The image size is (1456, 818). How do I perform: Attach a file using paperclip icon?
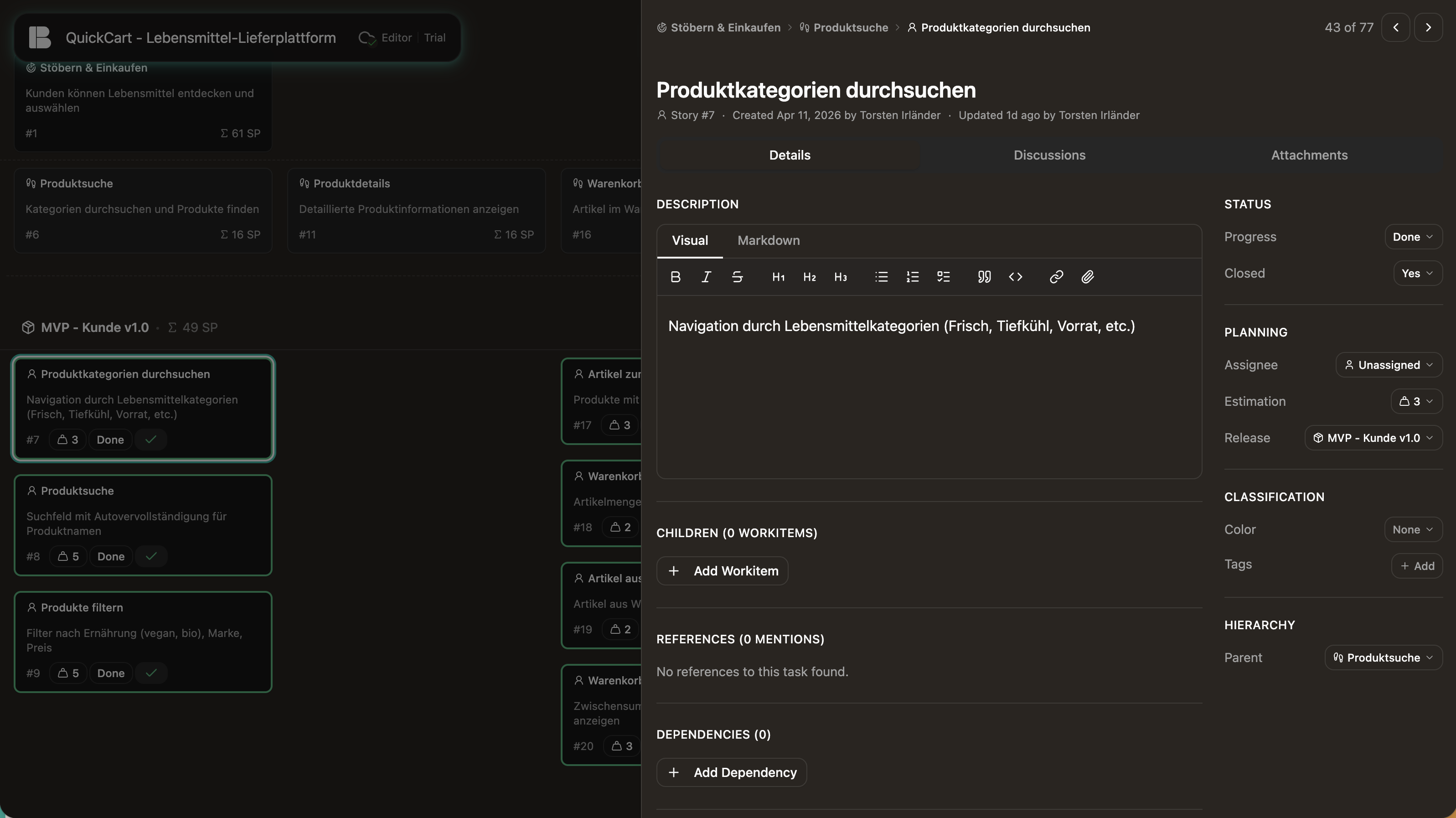1088,277
